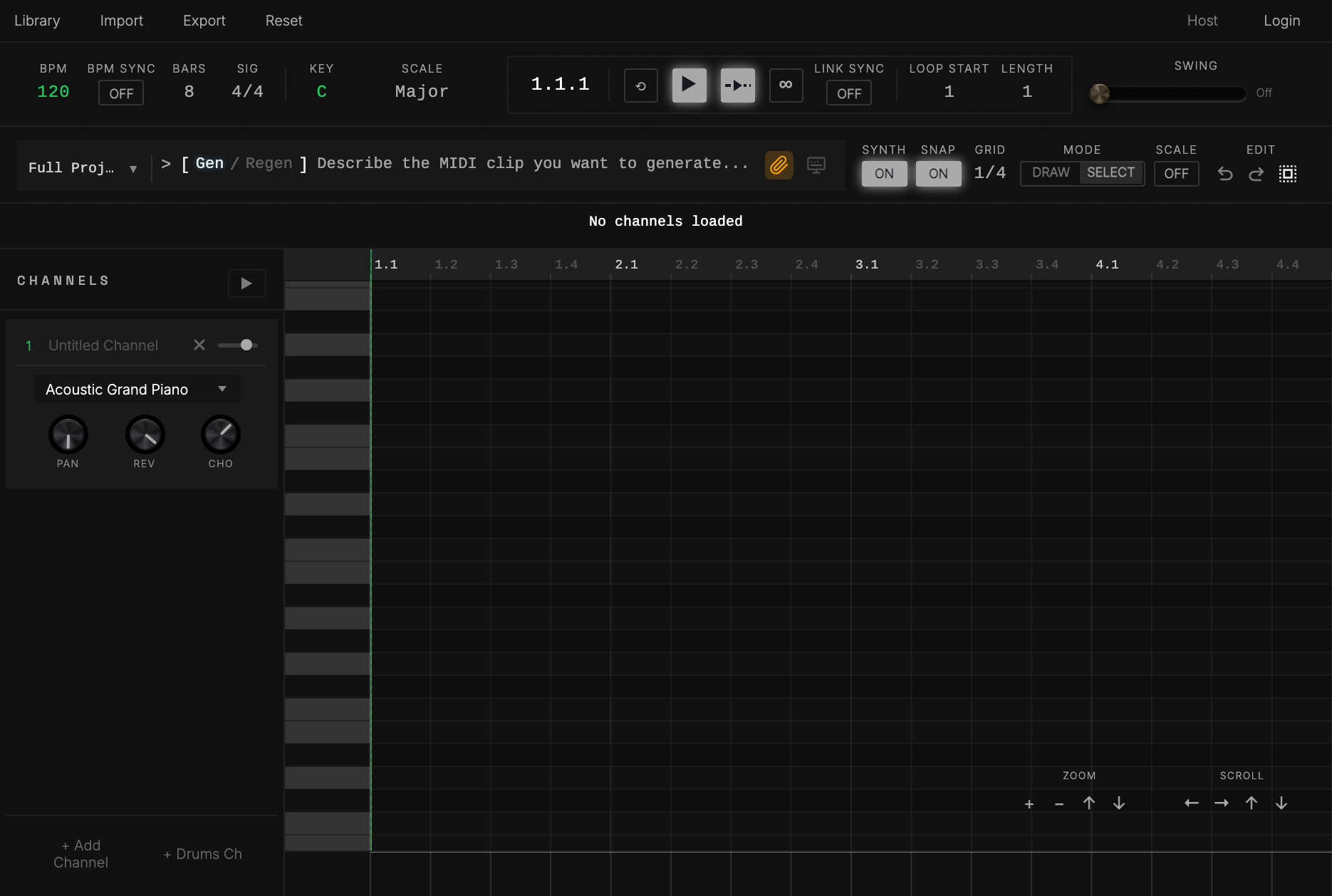
Task: Click the BPM value 120
Action: [x=53, y=92]
